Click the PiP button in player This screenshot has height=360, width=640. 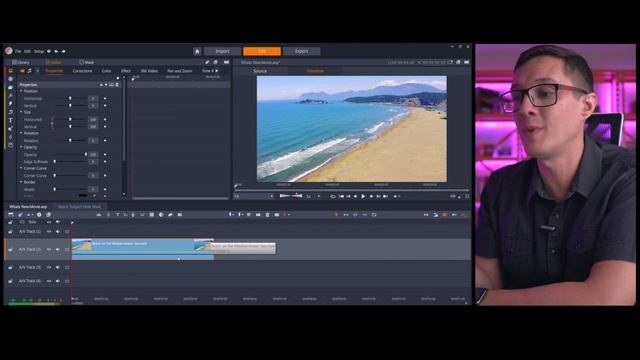(453, 196)
